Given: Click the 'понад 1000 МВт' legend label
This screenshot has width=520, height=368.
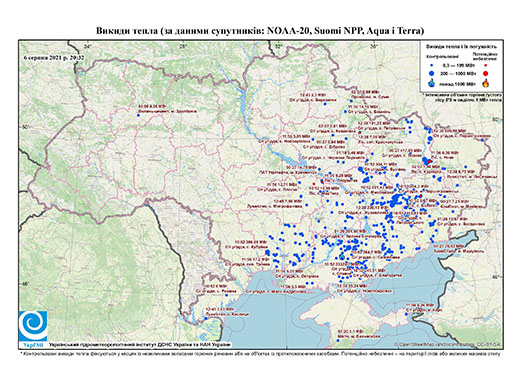Looking at the screenshot, I should (456, 83).
